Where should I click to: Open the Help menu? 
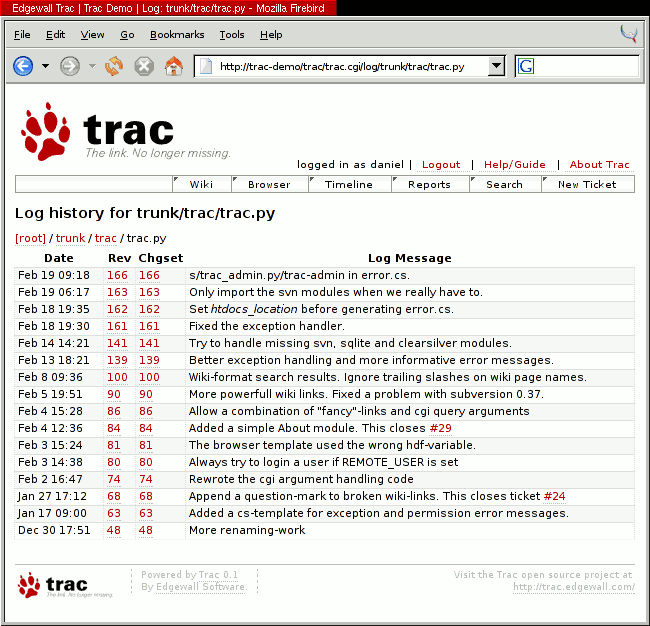271,35
